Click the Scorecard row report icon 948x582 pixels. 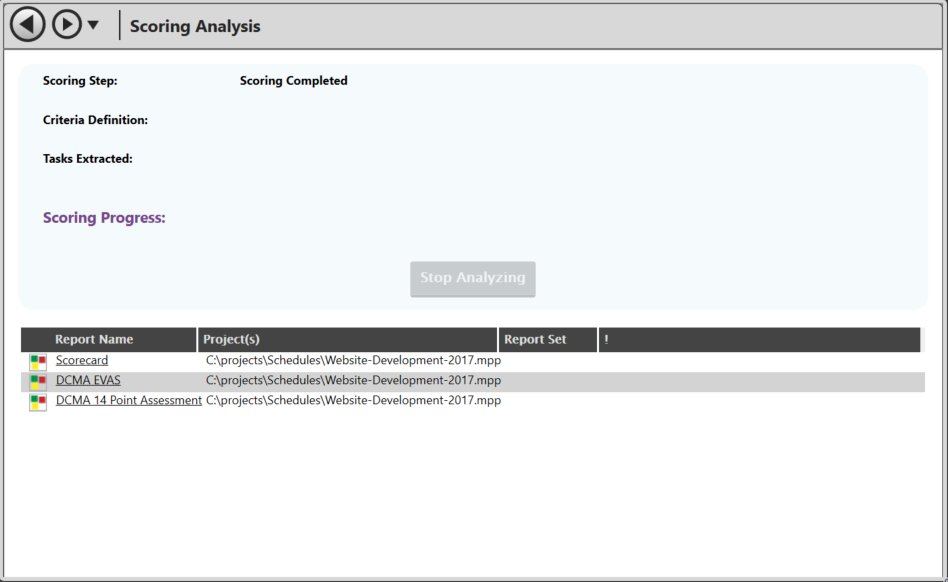tap(38, 361)
